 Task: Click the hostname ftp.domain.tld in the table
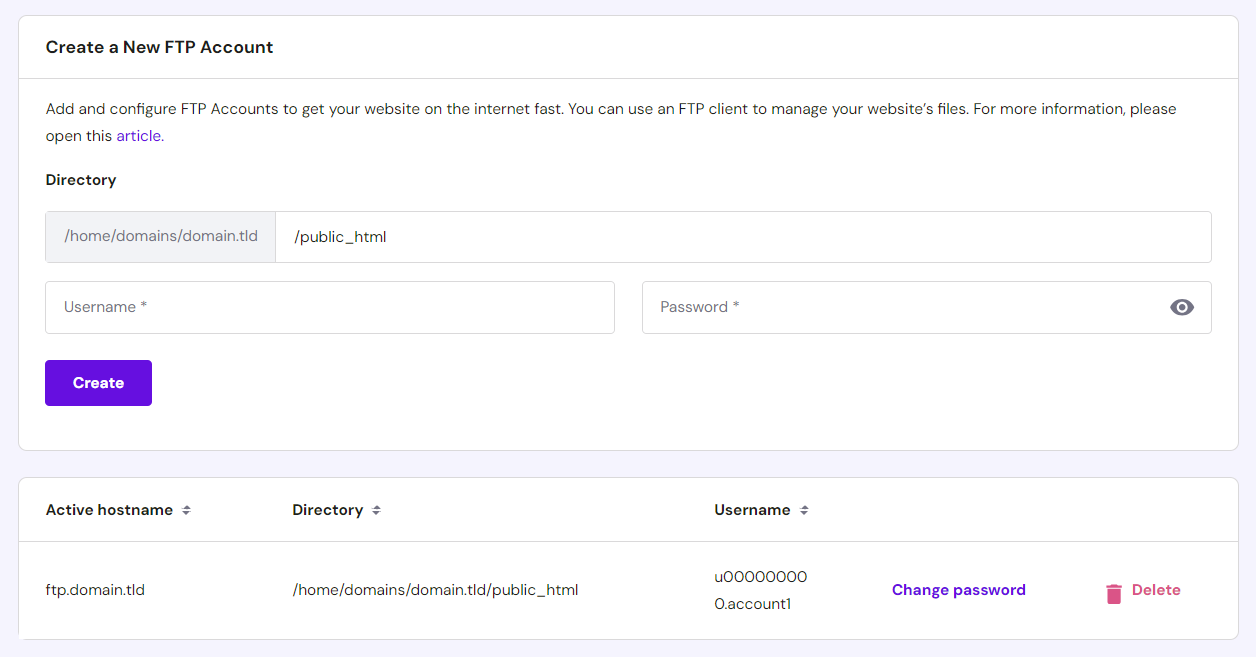pos(94,590)
